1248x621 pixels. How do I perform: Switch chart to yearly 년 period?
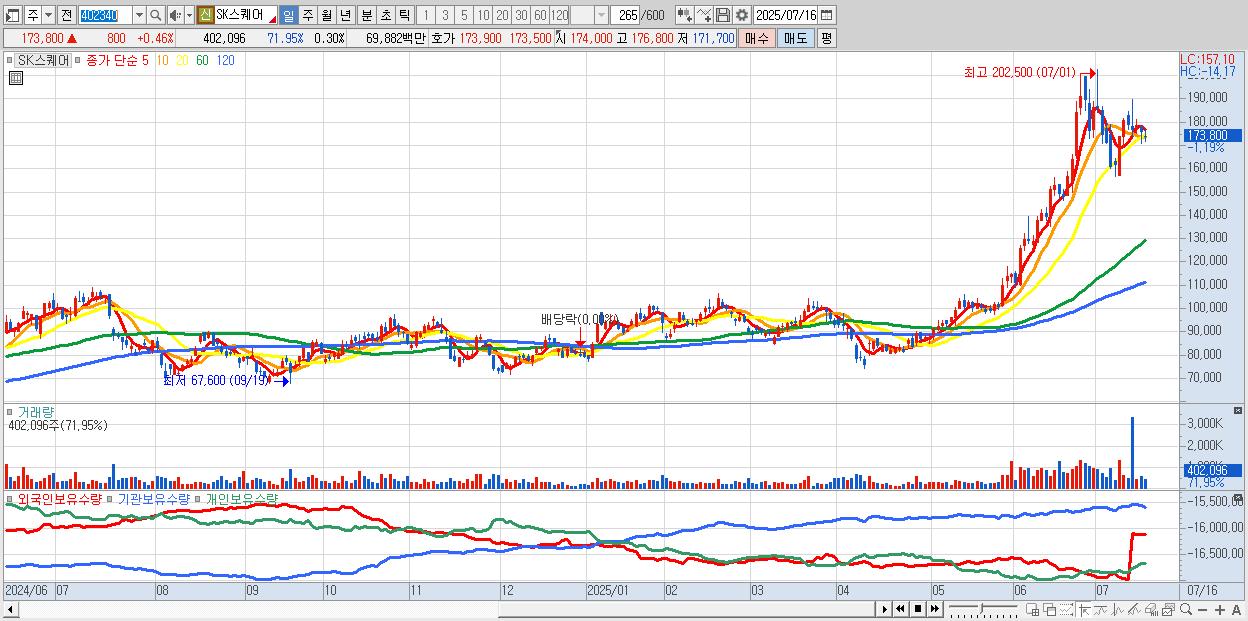(x=345, y=15)
